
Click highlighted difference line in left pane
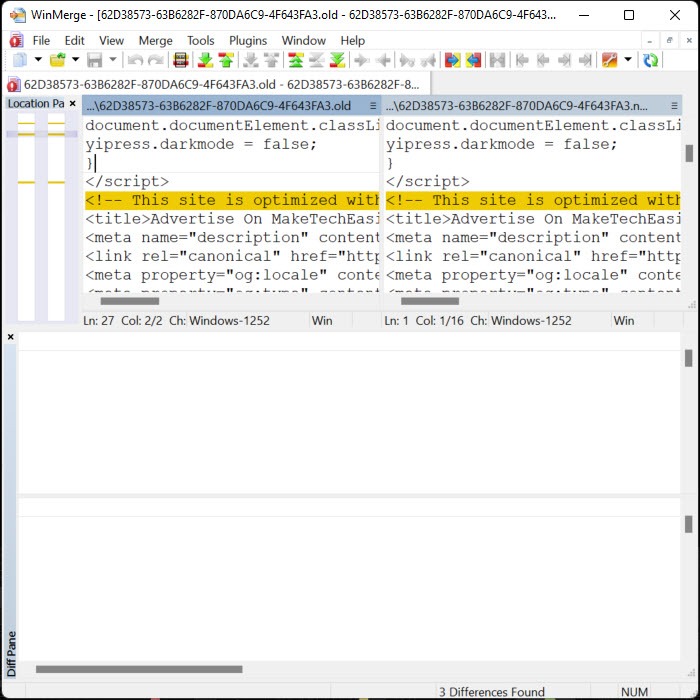[232, 200]
